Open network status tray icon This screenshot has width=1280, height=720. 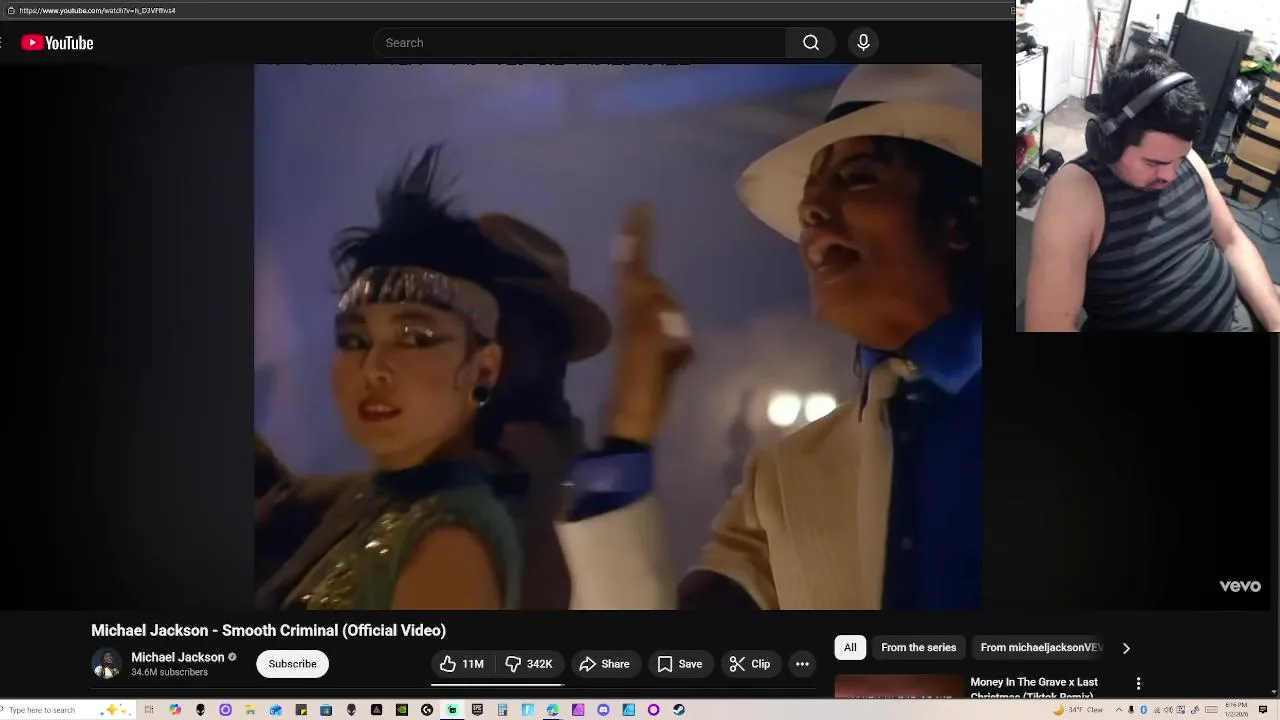coord(1157,710)
